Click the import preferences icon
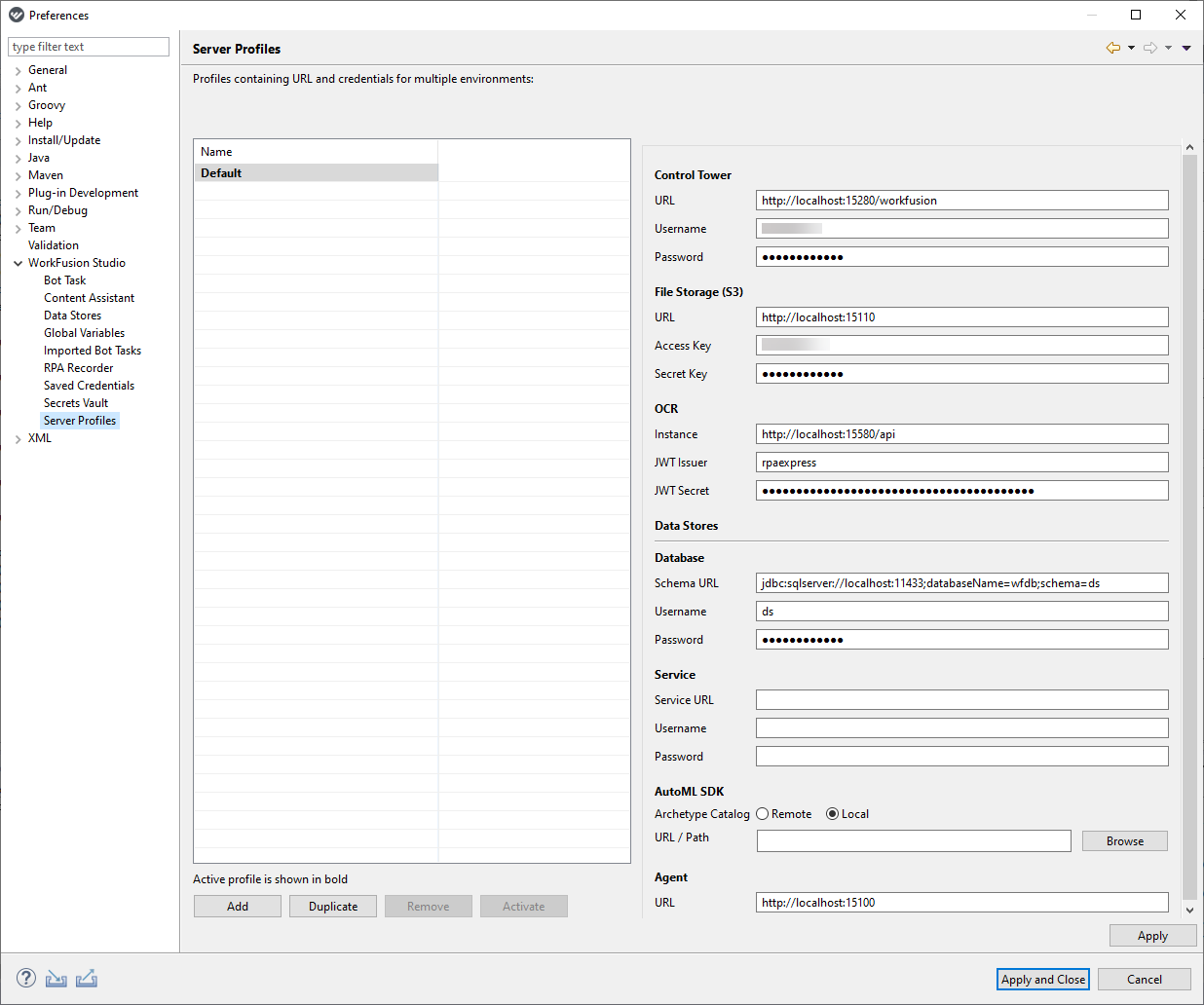The image size is (1204, 1005). [x=56, y=978]
